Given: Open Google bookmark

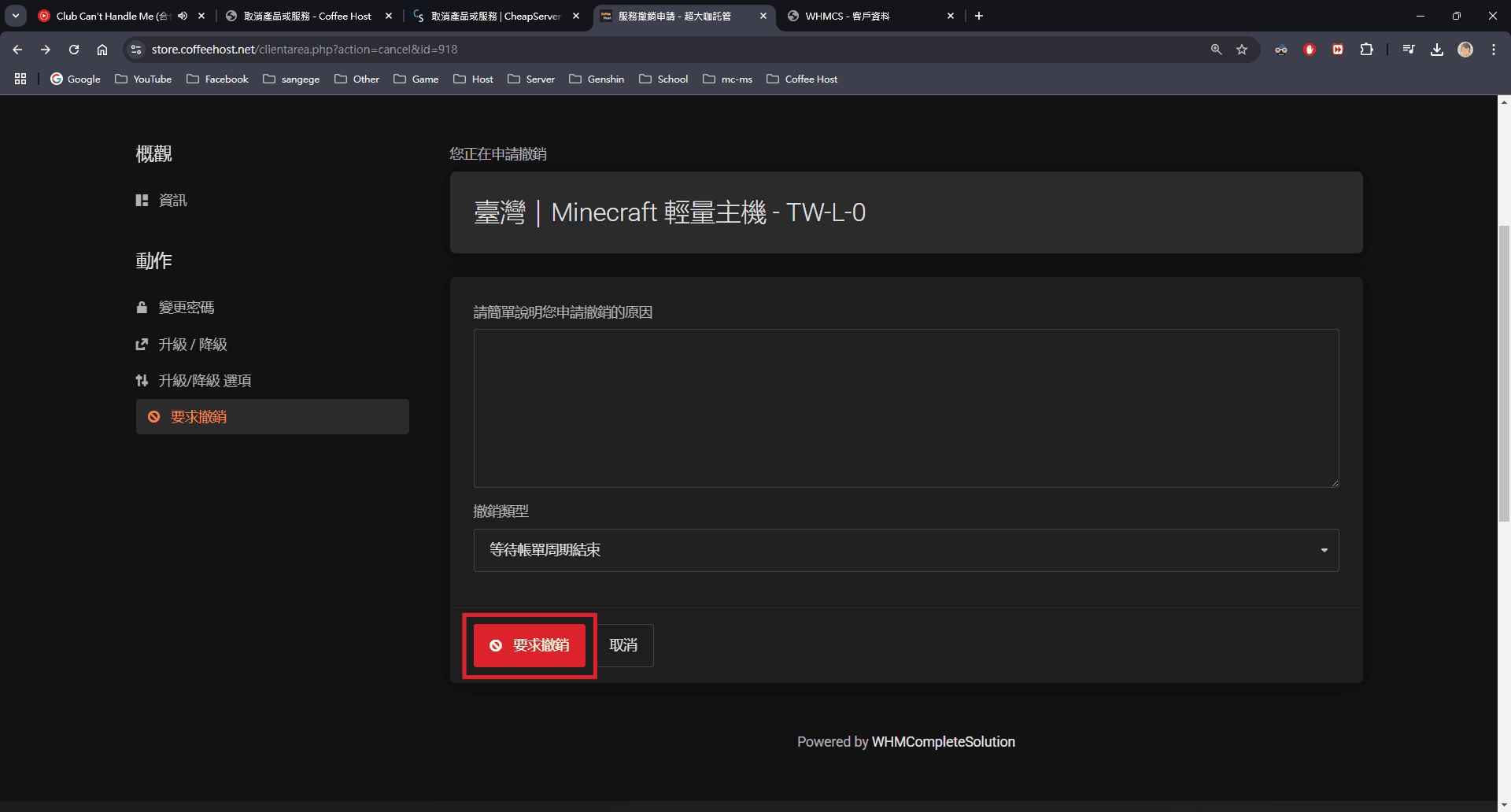Looking at the screenshot, I should click(x=76, y=79).
